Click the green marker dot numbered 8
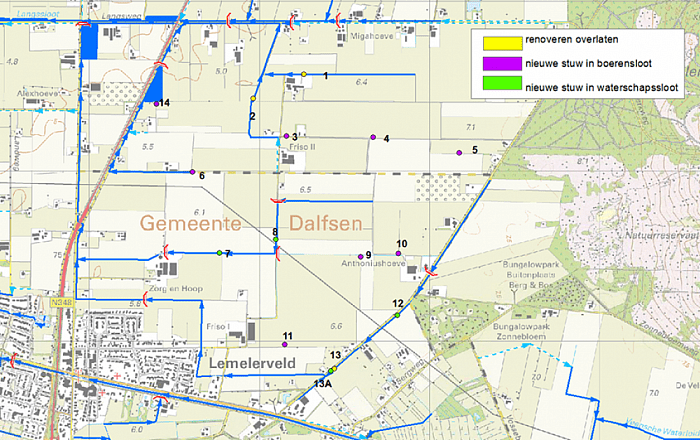This screenshot has height=440, width=700. coord(276,240)
